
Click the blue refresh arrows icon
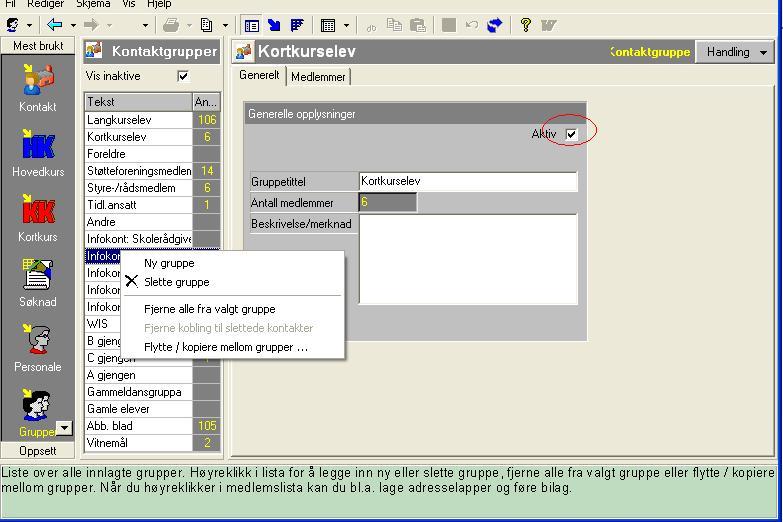[x=494, y=24]
